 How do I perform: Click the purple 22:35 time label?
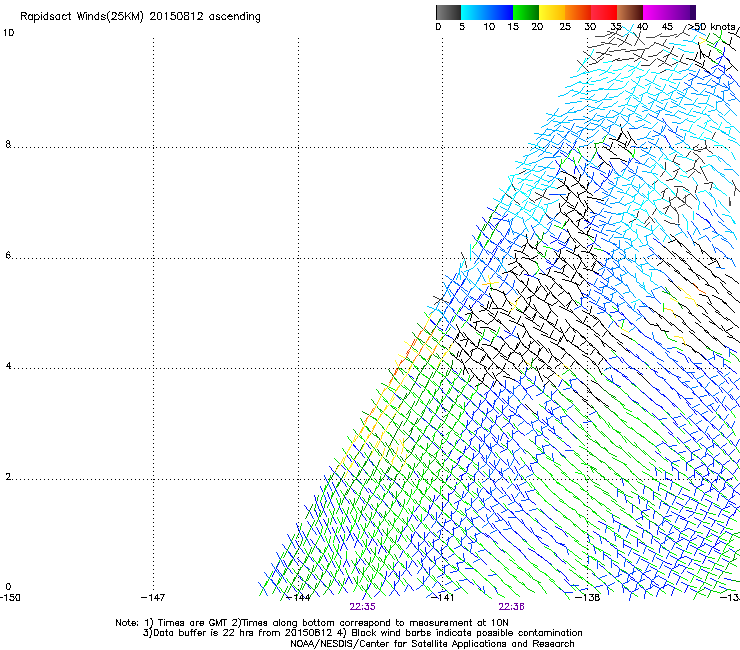pyautogui.click(x=362, y=607)
